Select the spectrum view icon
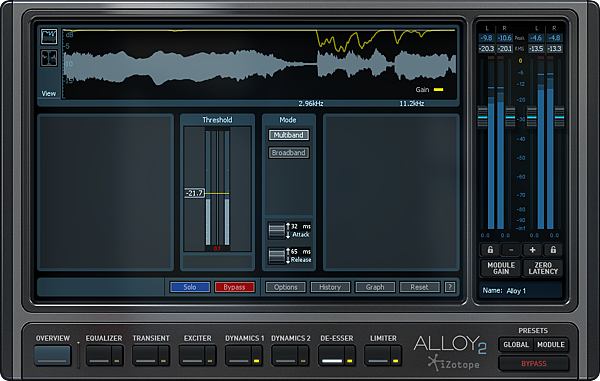Screen dimensions: 600x381 tap(49, 59)
